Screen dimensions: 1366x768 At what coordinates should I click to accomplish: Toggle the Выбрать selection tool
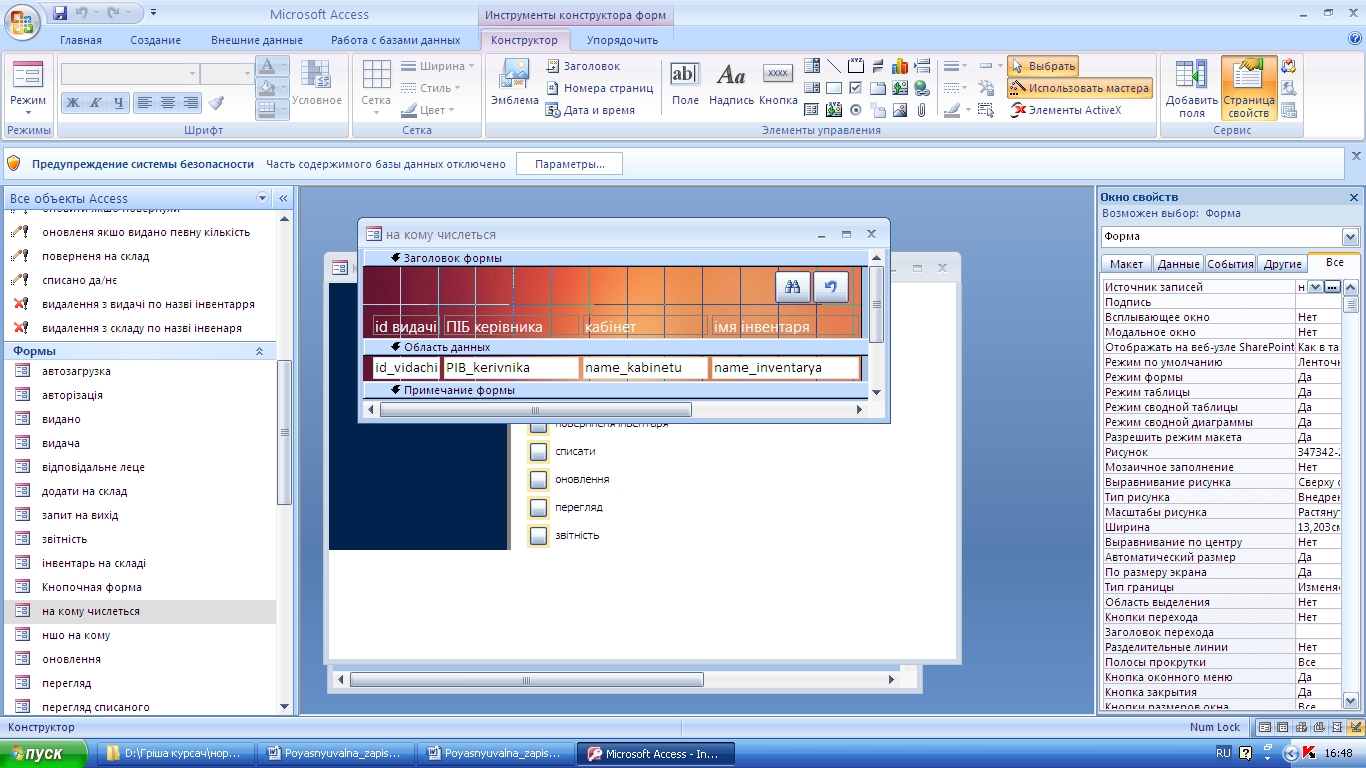pyautogui.click(x=1043, y=66)
